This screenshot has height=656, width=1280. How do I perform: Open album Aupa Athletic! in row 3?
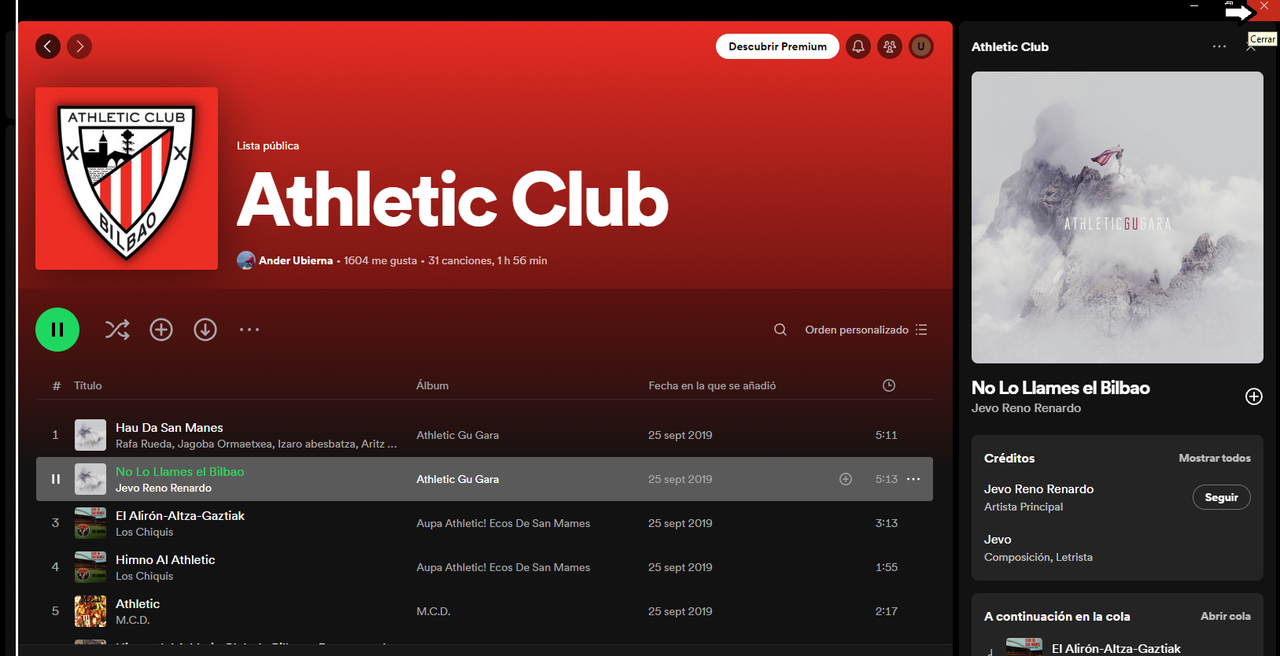[x=503, y=523]
